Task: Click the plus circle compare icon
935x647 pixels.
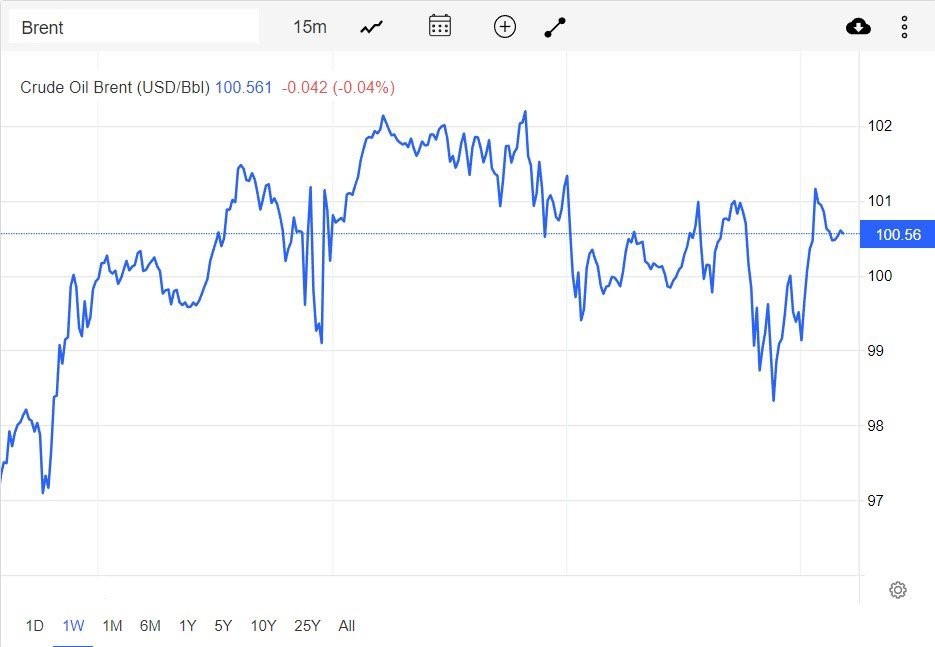Action: (505, 27)
